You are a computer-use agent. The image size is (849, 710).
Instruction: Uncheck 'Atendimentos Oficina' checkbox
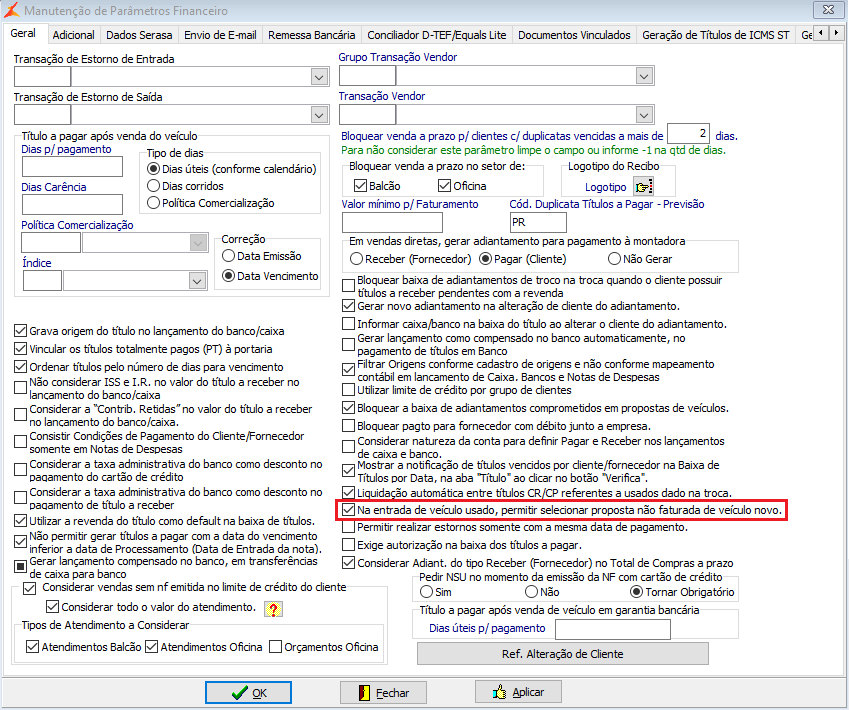[152, 647]
